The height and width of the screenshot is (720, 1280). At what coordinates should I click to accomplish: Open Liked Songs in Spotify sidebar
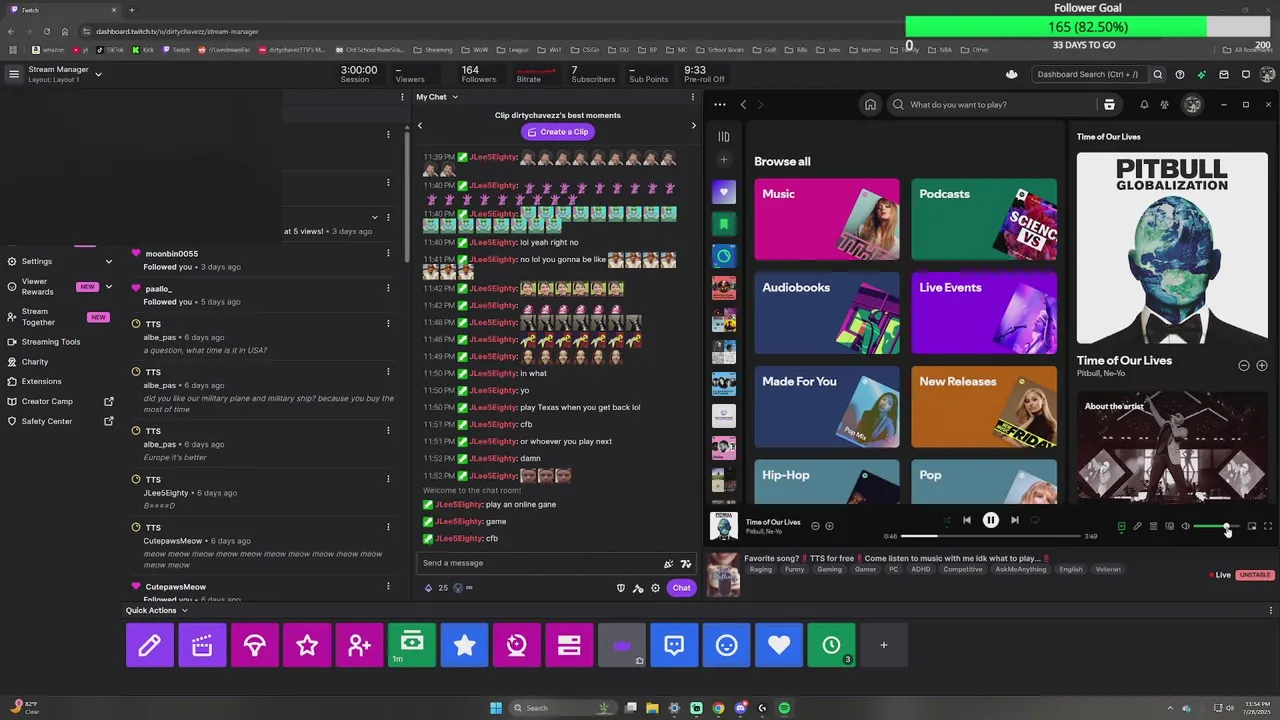(724, 192)
